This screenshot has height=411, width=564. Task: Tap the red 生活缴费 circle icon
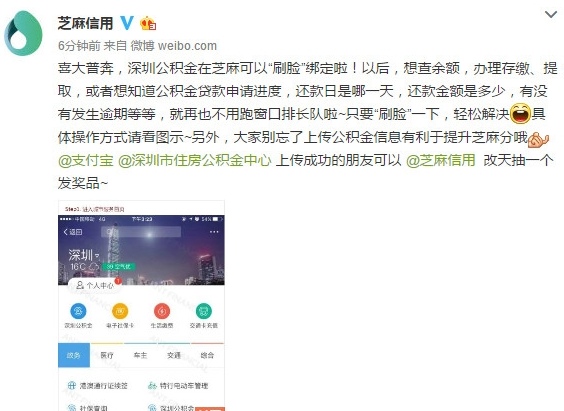click(162, 311)
